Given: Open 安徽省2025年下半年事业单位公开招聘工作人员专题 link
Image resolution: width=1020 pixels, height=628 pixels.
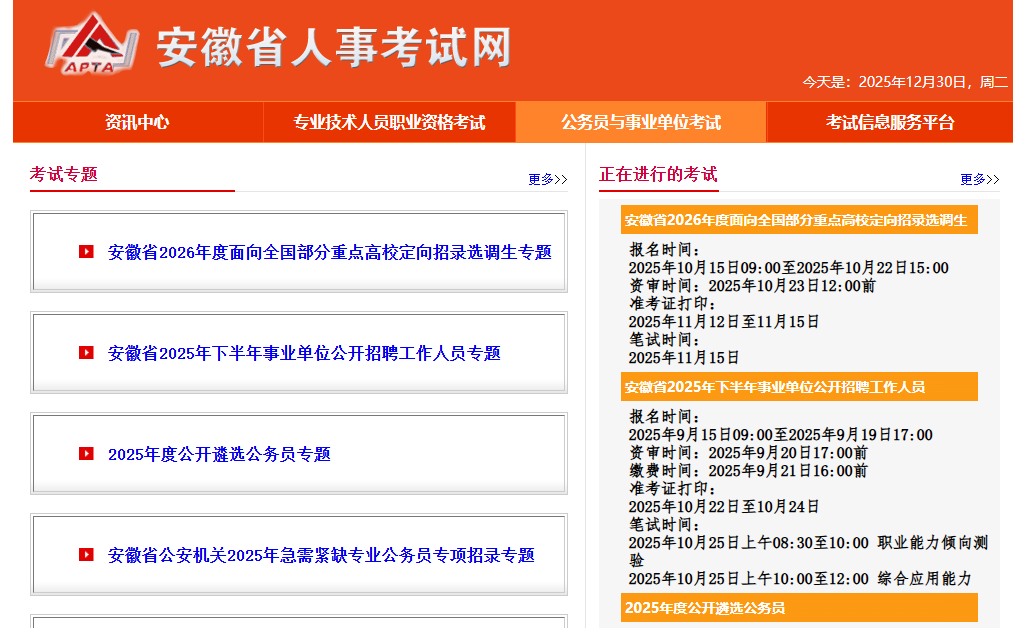Looking at the screenshot, I should click(x=304, y=353).
